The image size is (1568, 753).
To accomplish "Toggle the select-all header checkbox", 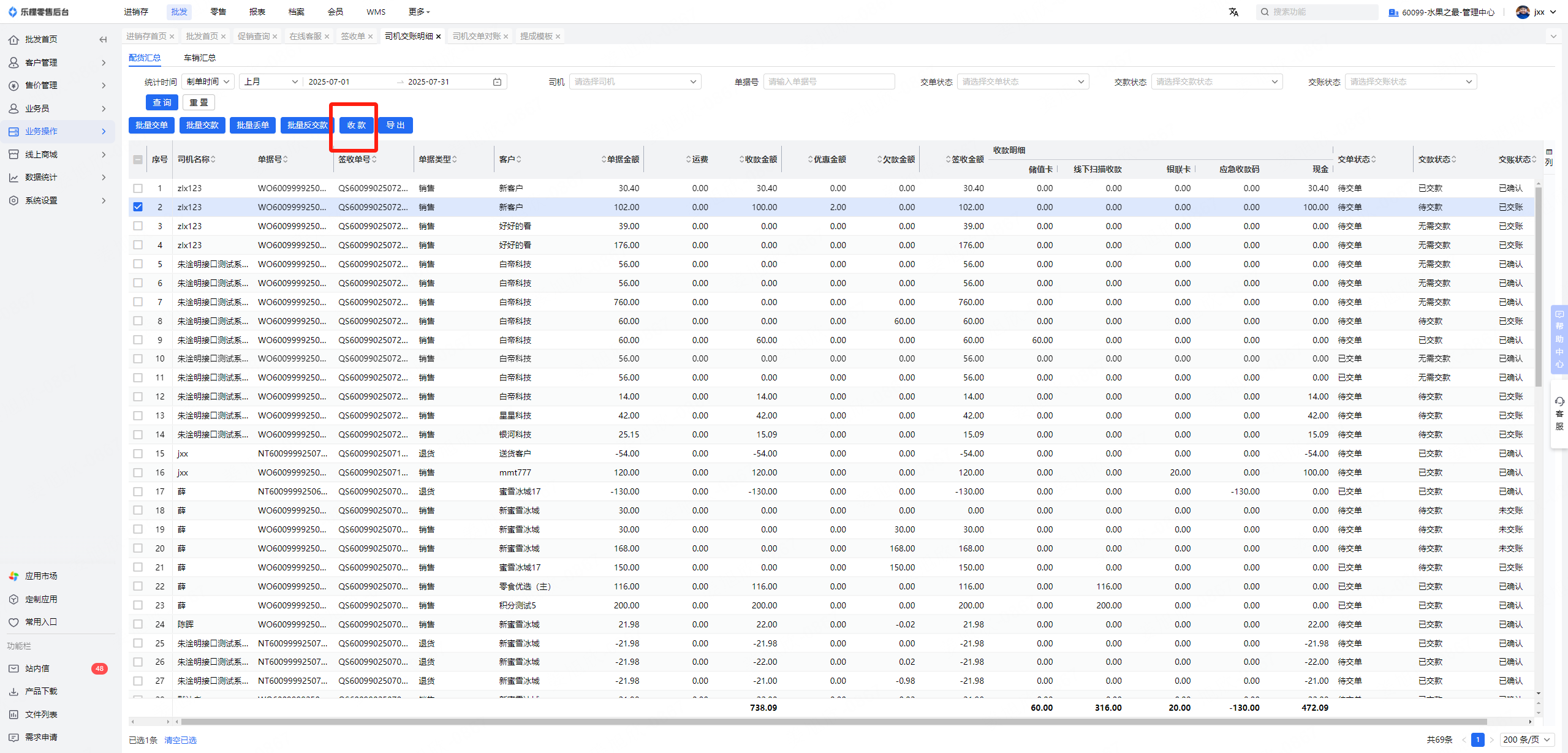I will click(x=138, y=160).
